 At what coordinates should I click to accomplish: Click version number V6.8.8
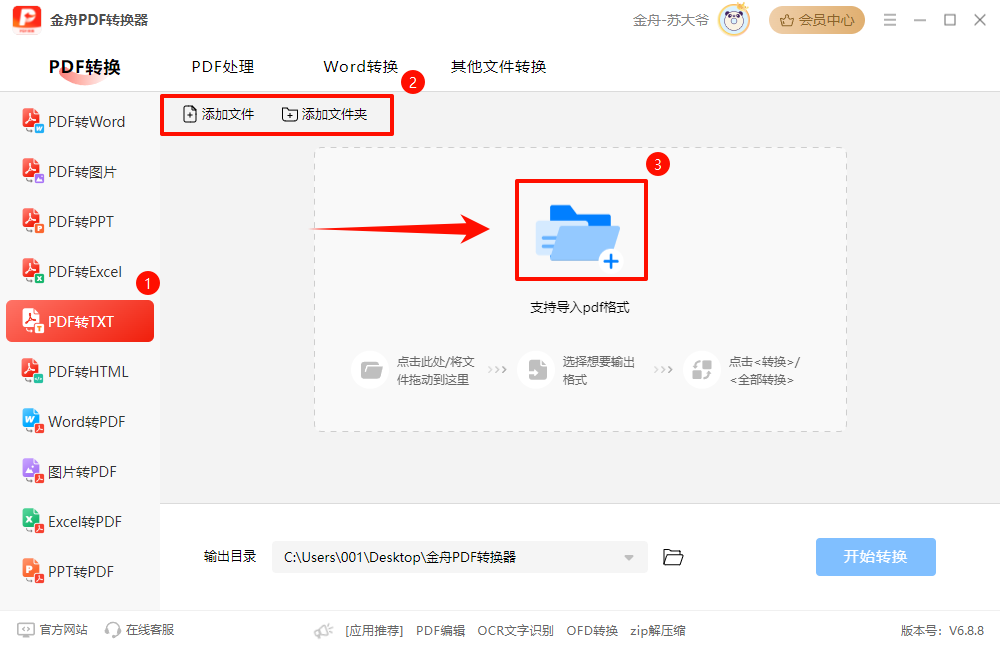(967, 631)
